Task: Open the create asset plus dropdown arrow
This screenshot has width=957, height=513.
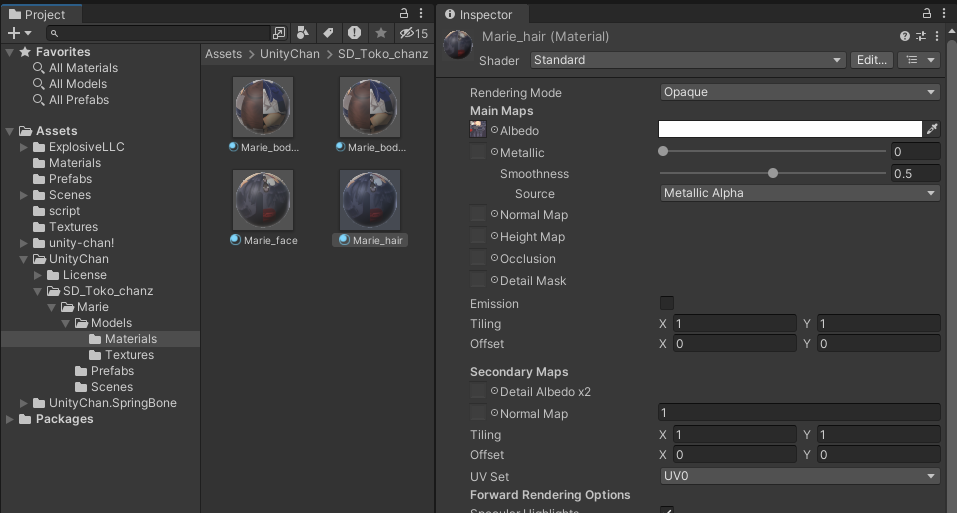Action: [x=28, y=33]
